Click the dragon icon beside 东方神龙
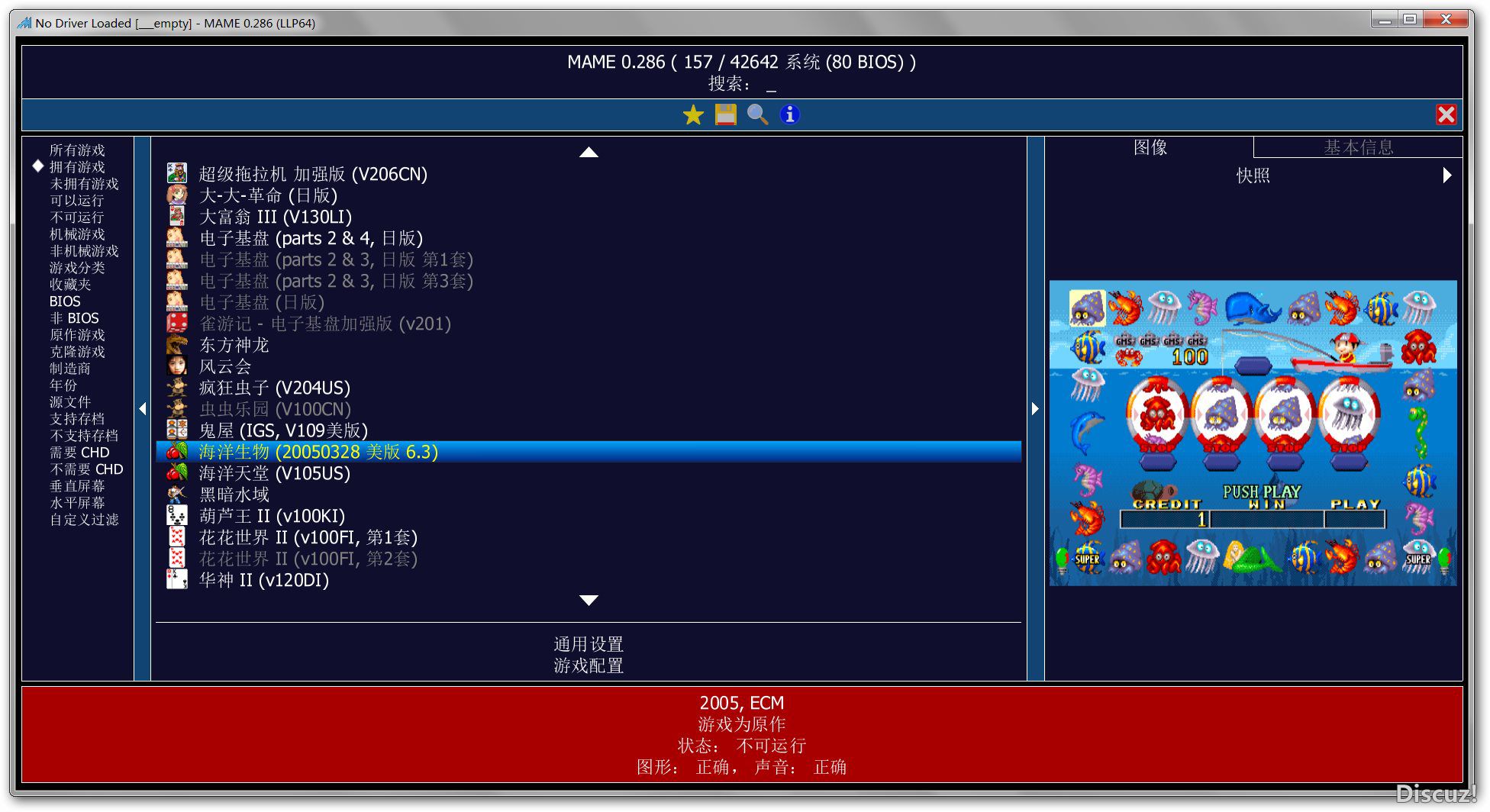This screenshot has width=1490, height=812. [x=177, y=345]
